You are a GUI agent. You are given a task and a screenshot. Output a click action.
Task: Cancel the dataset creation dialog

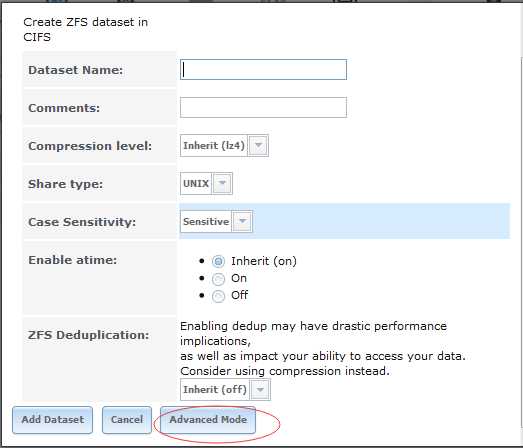[x=127, y=420]
